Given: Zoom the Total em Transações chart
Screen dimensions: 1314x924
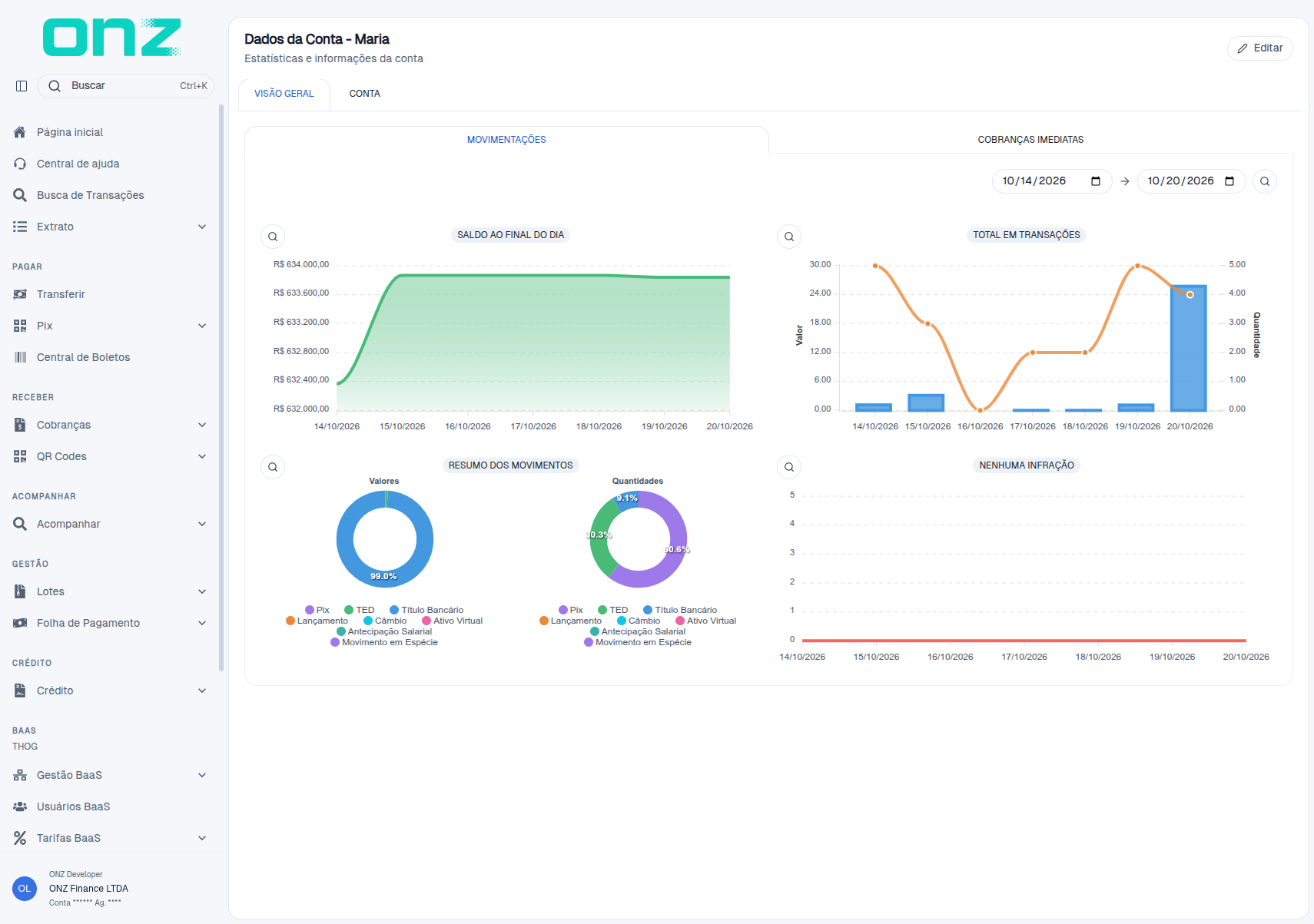Looking at the screenshot, I should click(x=789, y=237).
